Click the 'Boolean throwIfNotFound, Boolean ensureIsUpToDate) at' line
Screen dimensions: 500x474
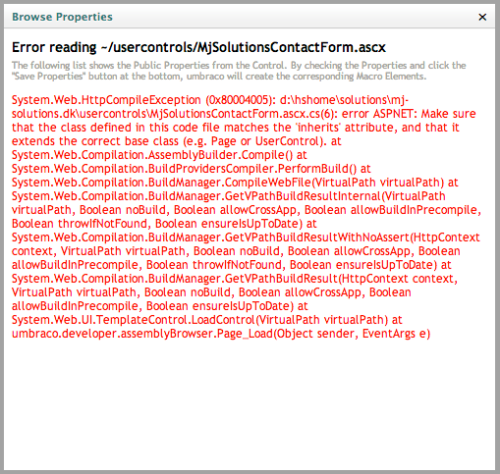pos(164,224)
